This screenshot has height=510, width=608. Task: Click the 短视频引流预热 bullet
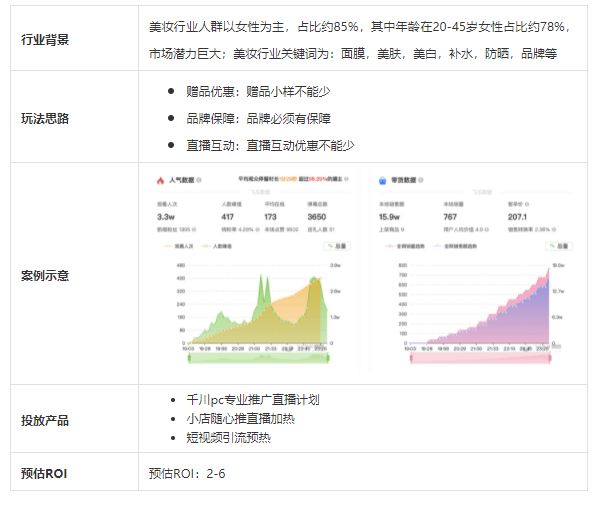coord(228,437)
